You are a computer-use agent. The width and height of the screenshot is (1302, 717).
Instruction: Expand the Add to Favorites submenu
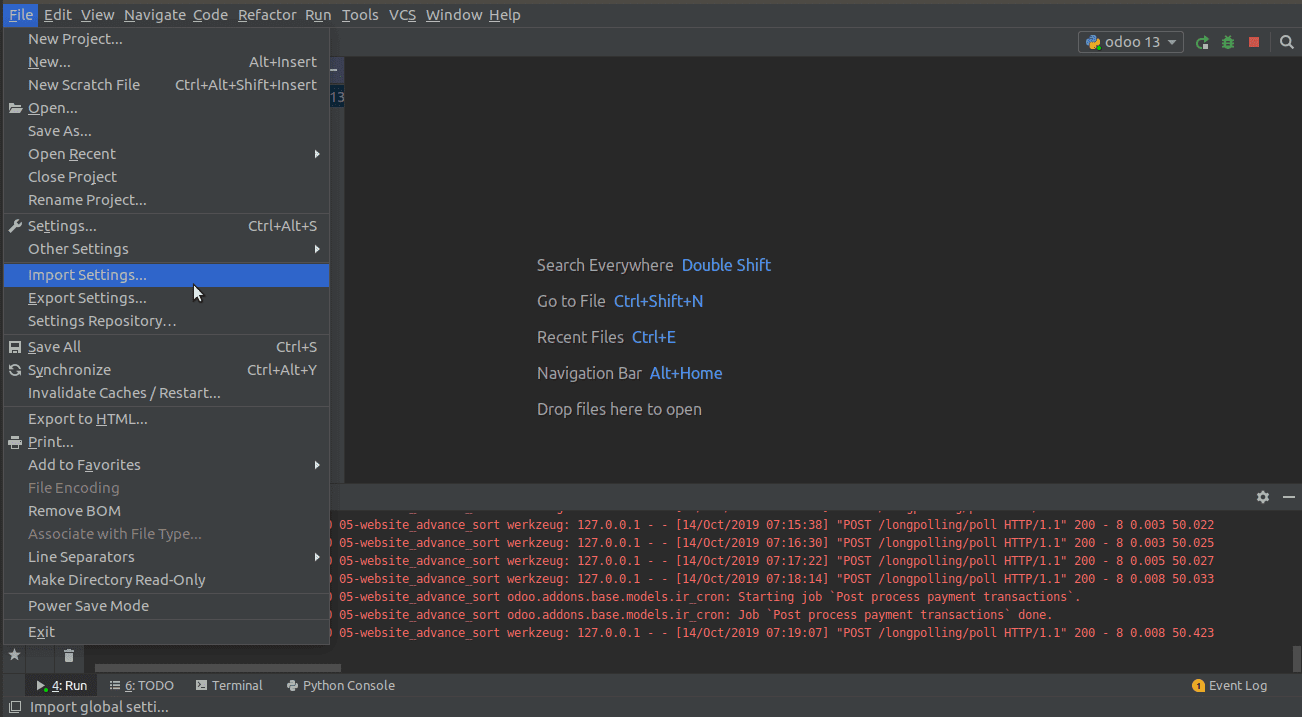tap(166, 465)
